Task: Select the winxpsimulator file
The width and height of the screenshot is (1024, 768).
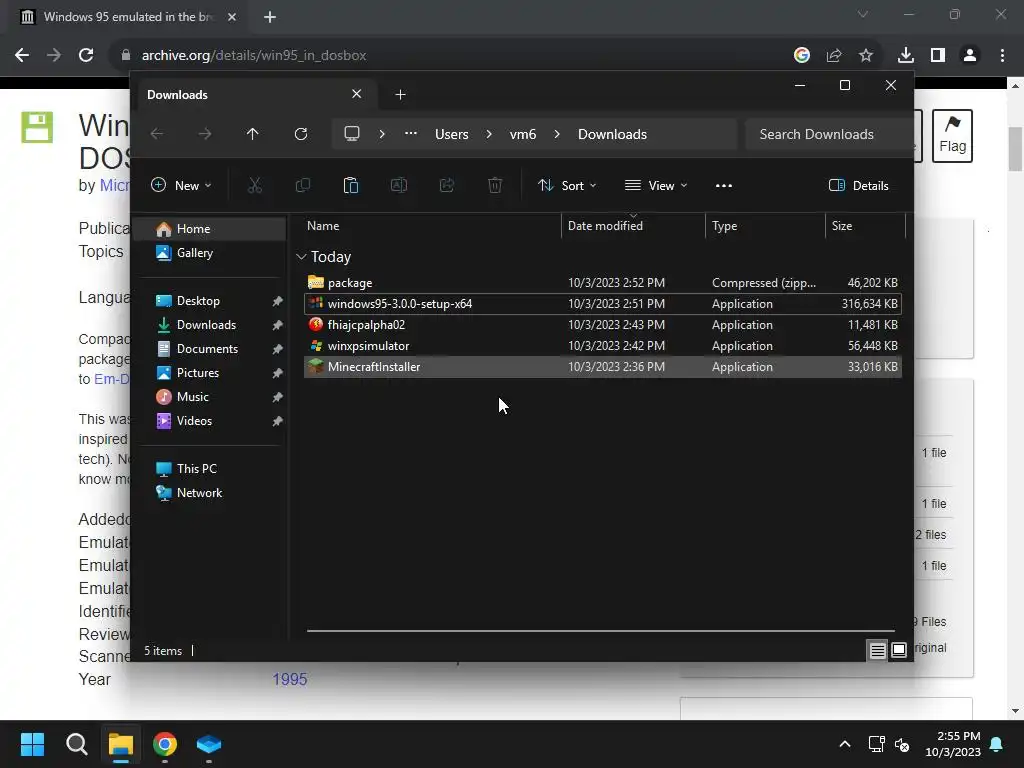Action: (x=602, y=345)
